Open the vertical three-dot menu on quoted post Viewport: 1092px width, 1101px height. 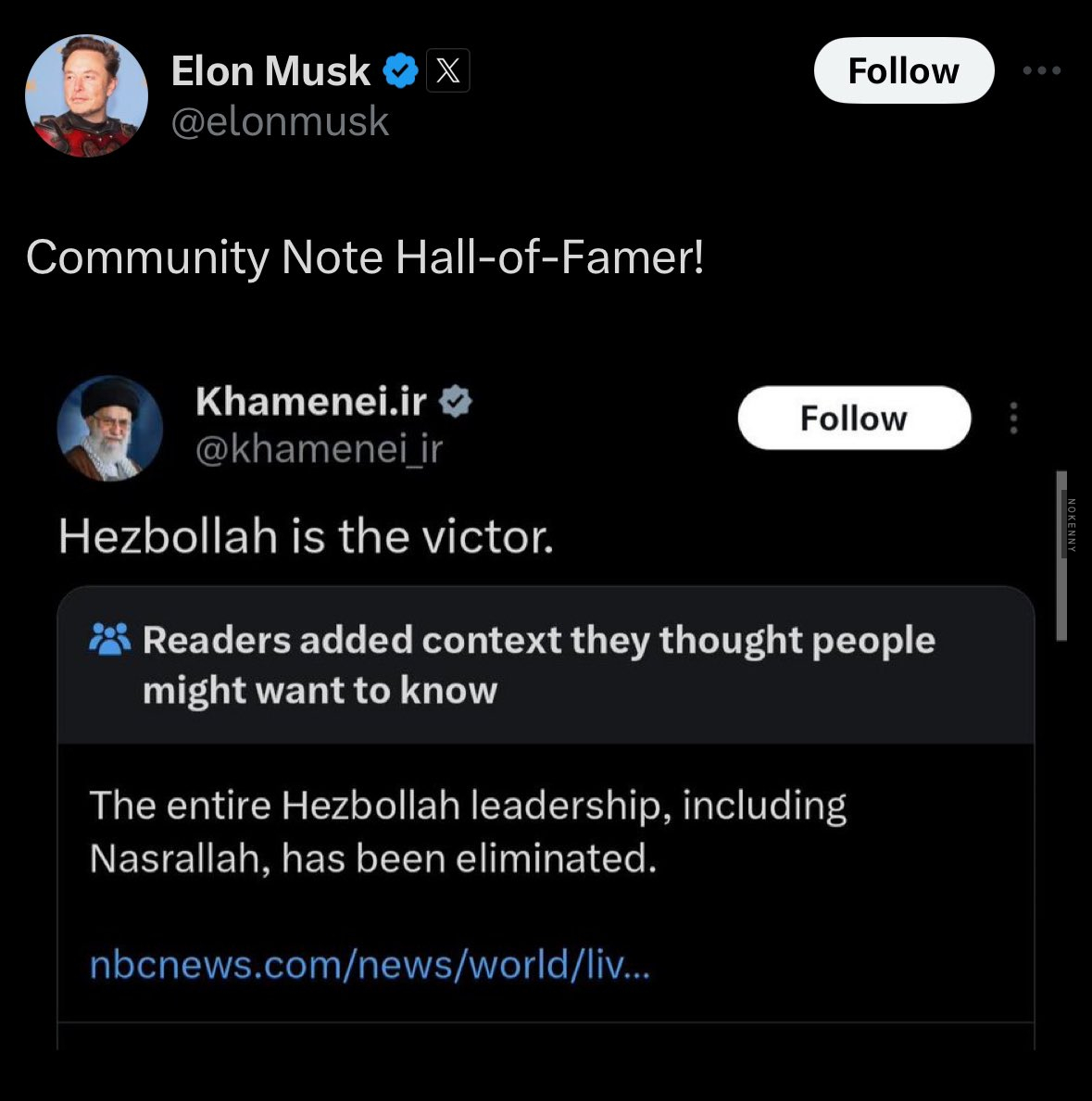1014,419
